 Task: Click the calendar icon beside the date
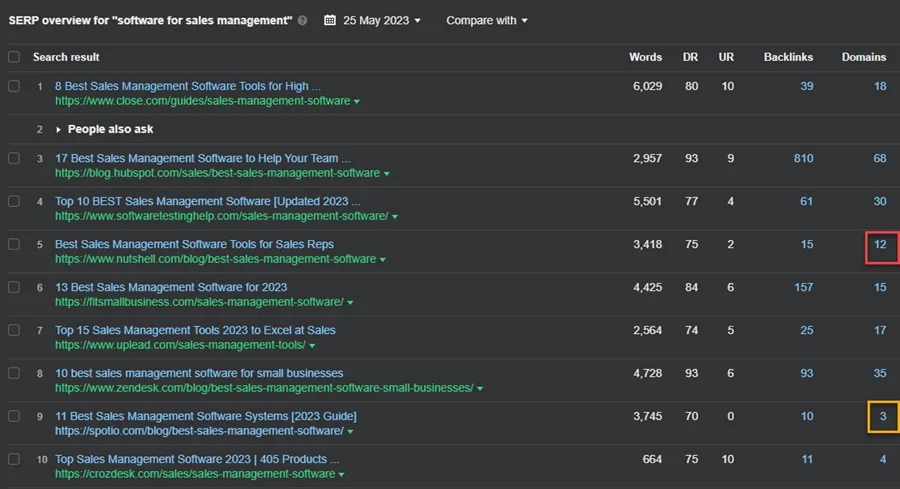tap(329, 21)
